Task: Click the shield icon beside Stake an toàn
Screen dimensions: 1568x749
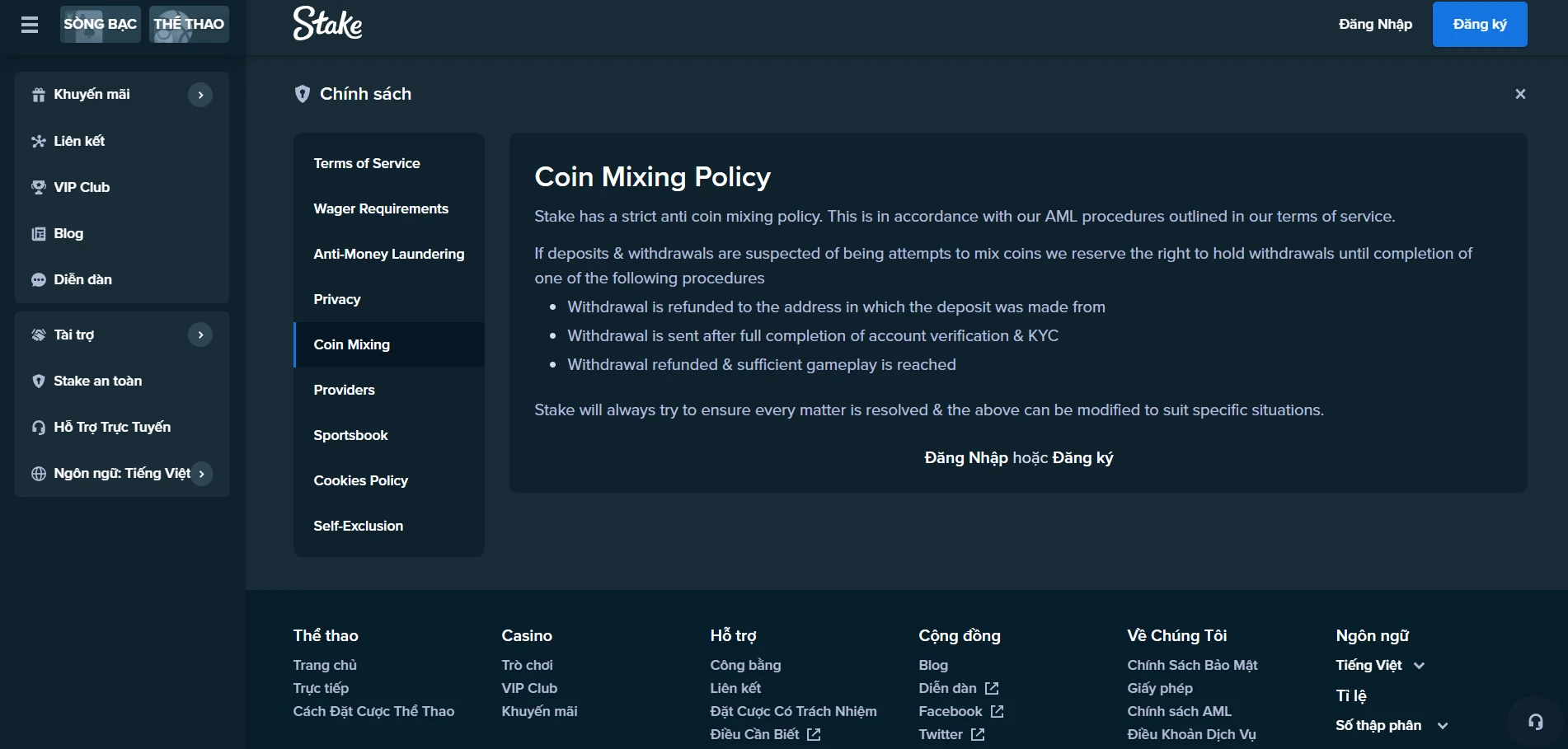Action: pyautogui.click(x=38, y=381)
